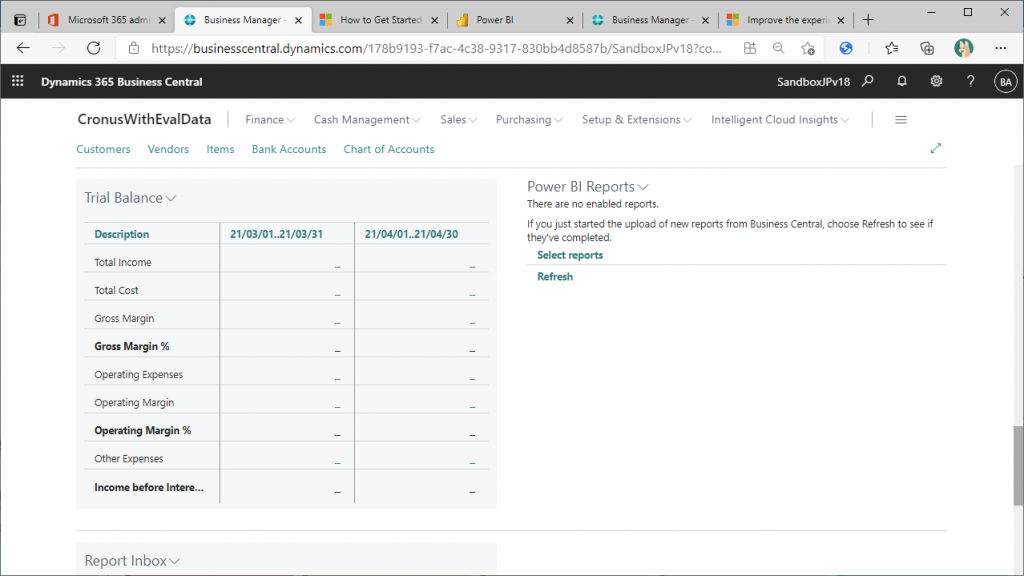The height and width of the screenshot is (576, 1024).
Task: Open the Bank Accounts link
Action: pos(289,149)
